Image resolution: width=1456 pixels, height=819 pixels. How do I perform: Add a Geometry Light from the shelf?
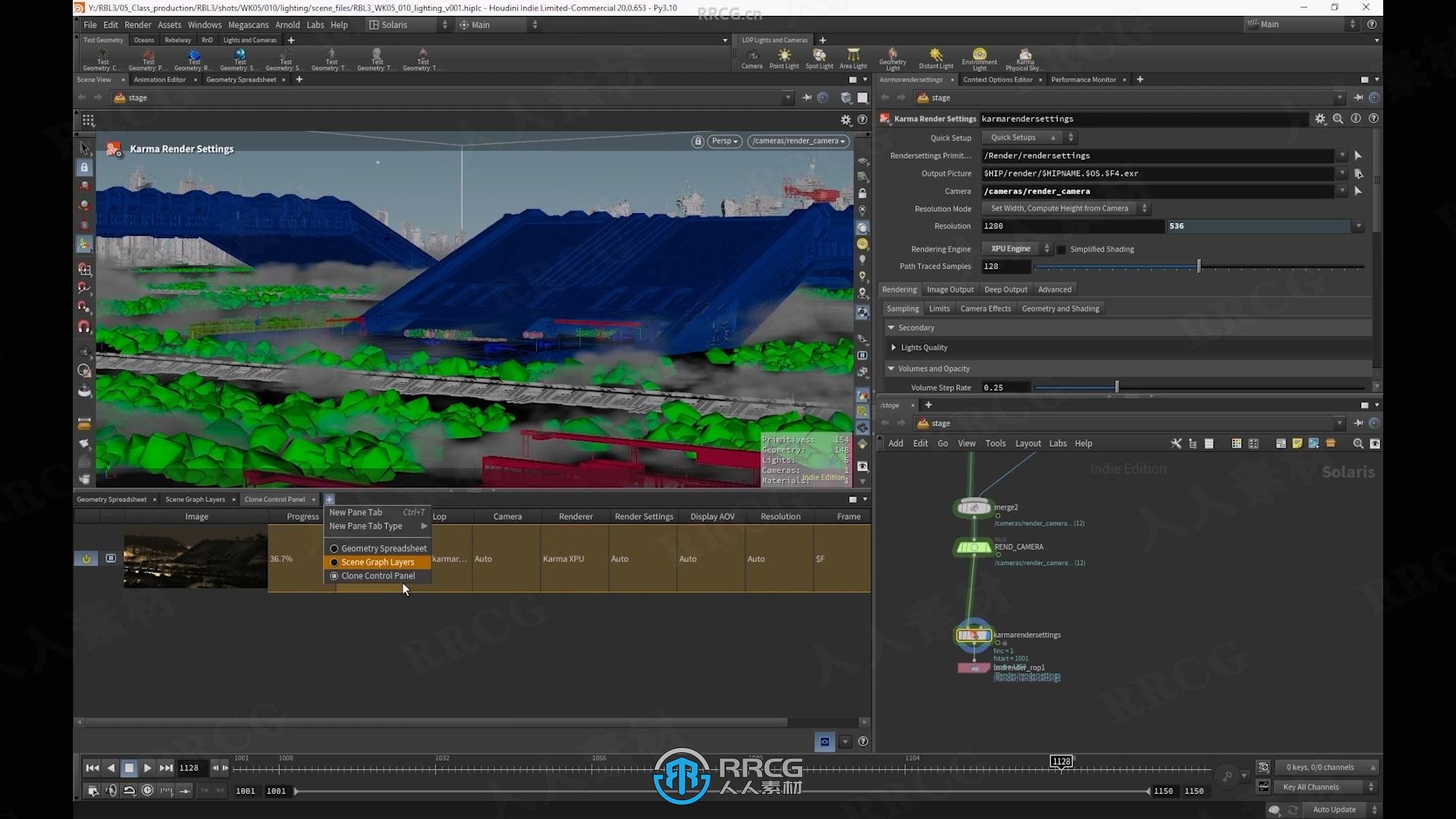click(x=893, y=59)
